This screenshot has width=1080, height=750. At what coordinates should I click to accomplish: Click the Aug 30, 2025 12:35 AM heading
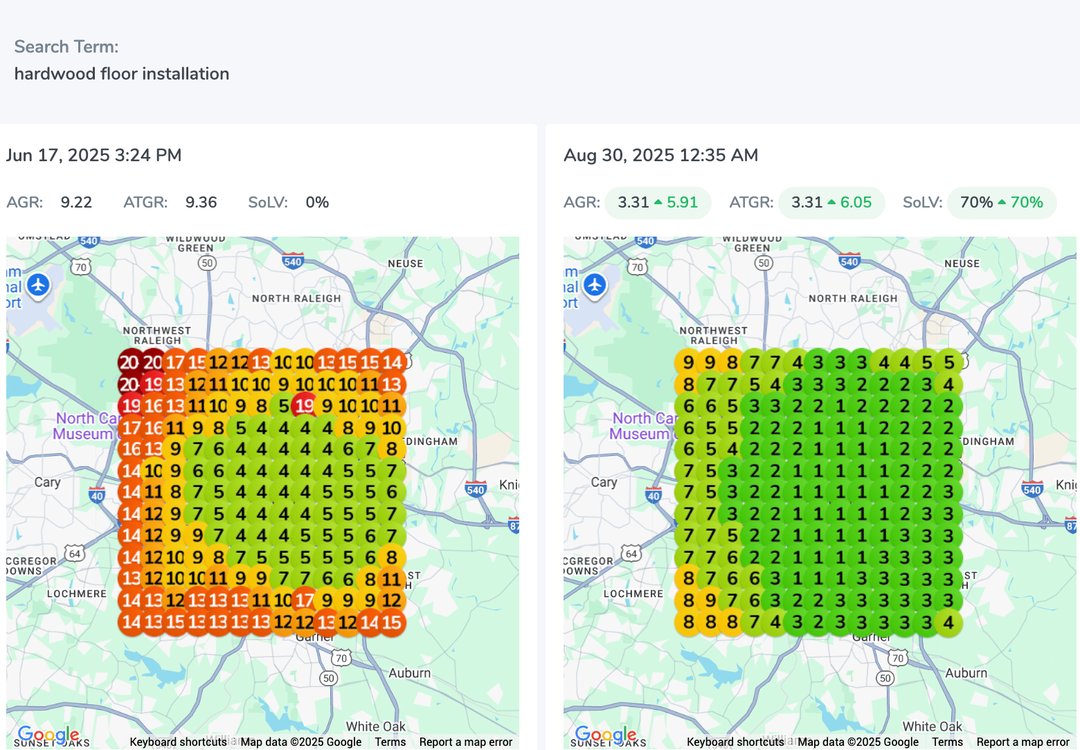tap(660, 155)
